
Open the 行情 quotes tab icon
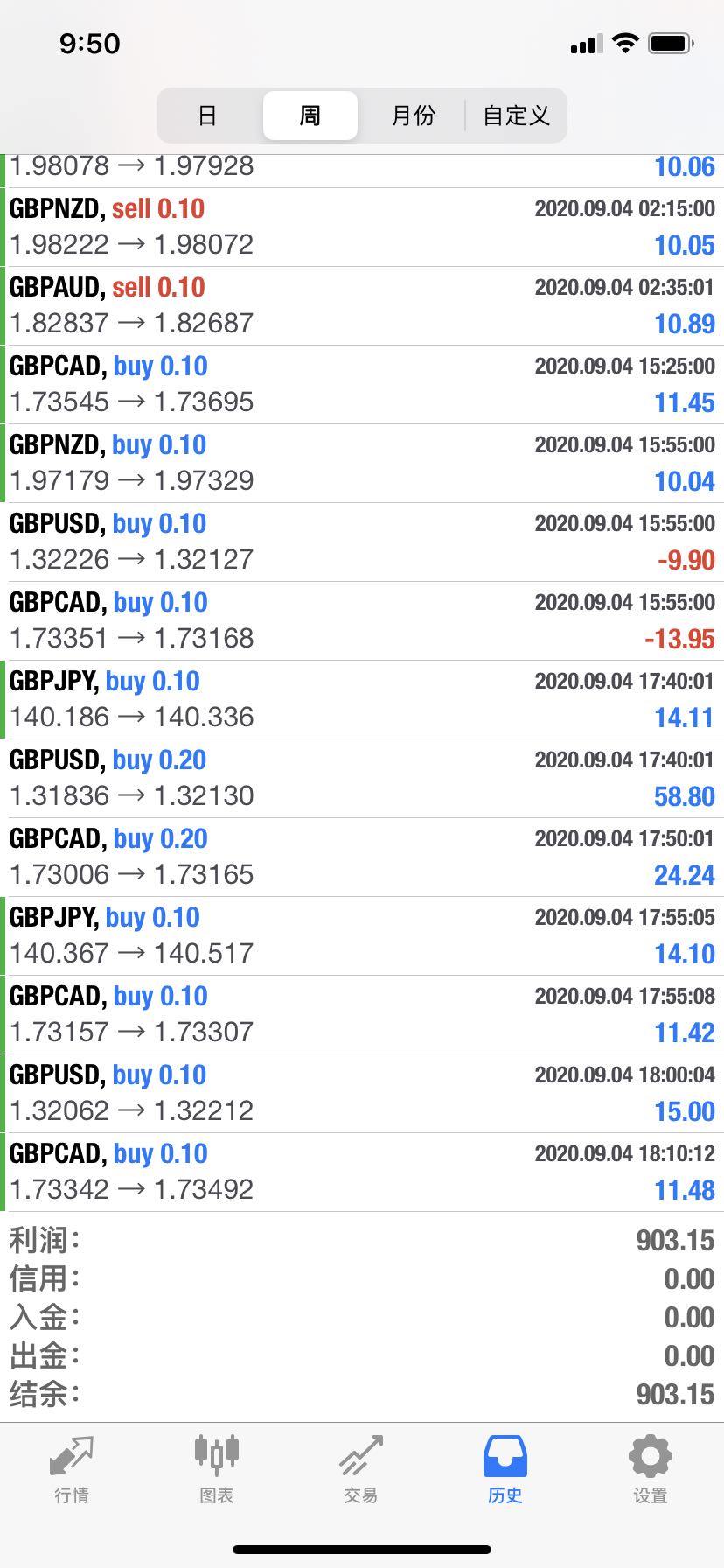coord(72,1456)
